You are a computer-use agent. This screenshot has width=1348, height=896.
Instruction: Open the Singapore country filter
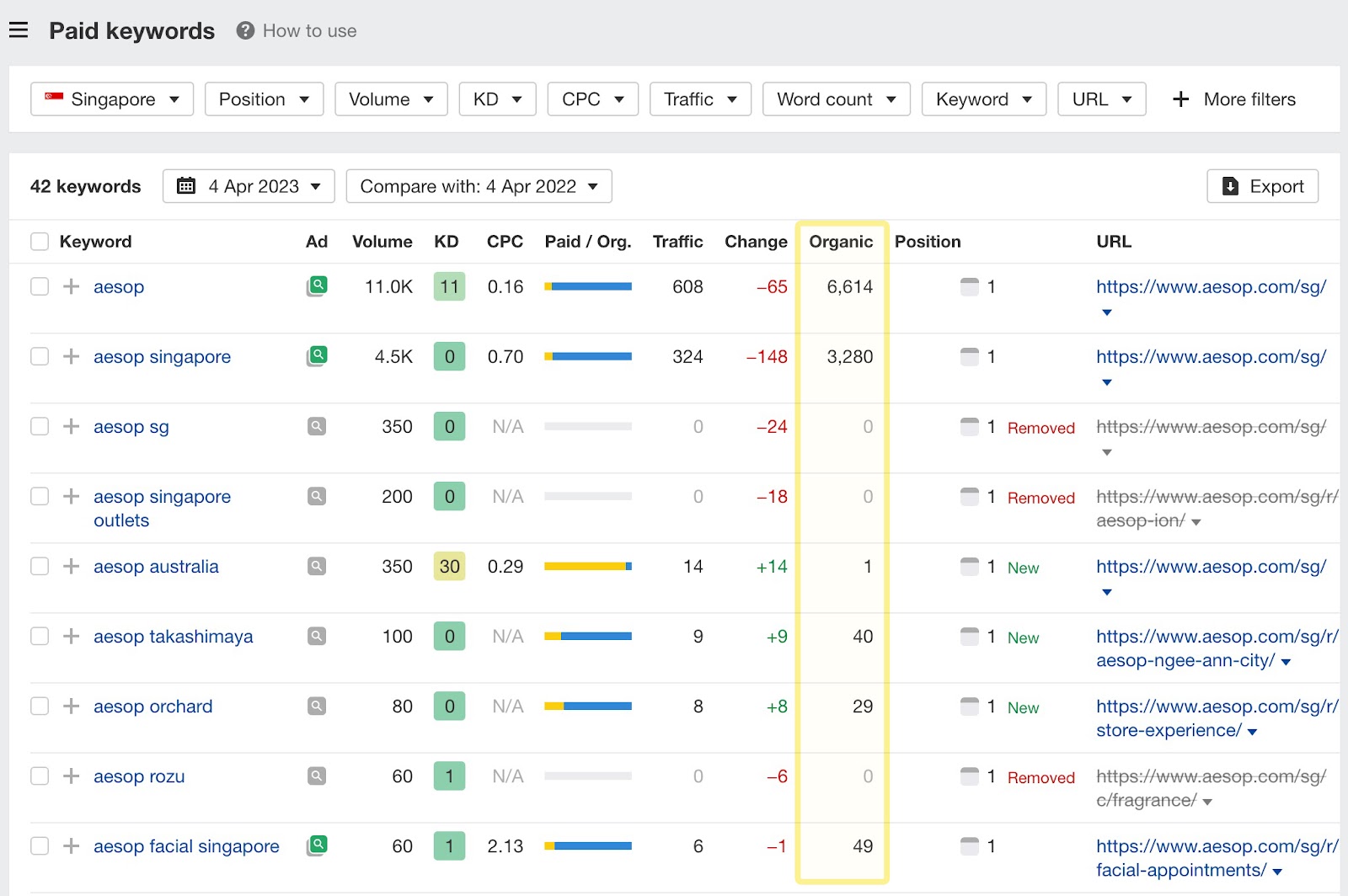point(111,99)
